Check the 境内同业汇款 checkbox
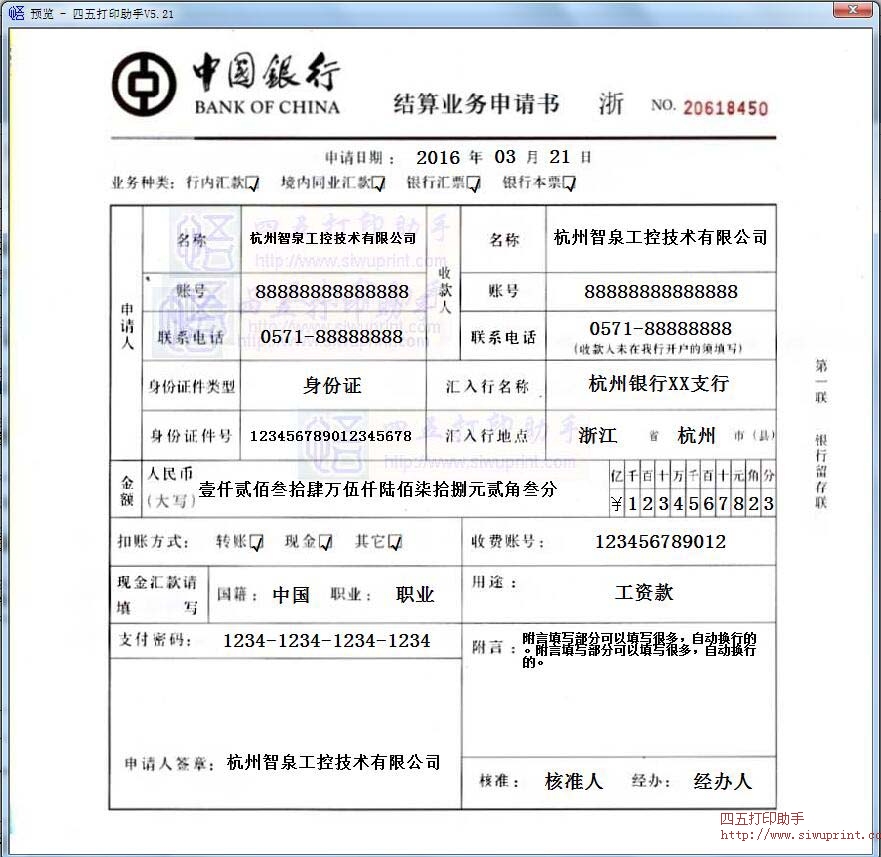The image size is (881, 857). tap(380, 183)
